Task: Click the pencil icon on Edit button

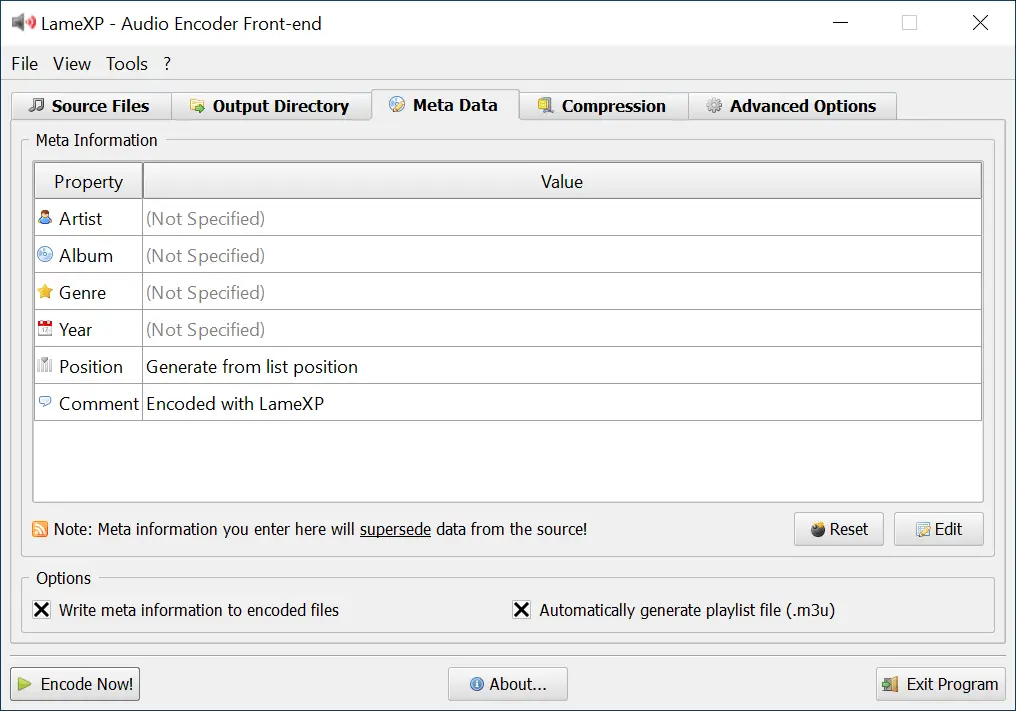Action: [923, 530]
